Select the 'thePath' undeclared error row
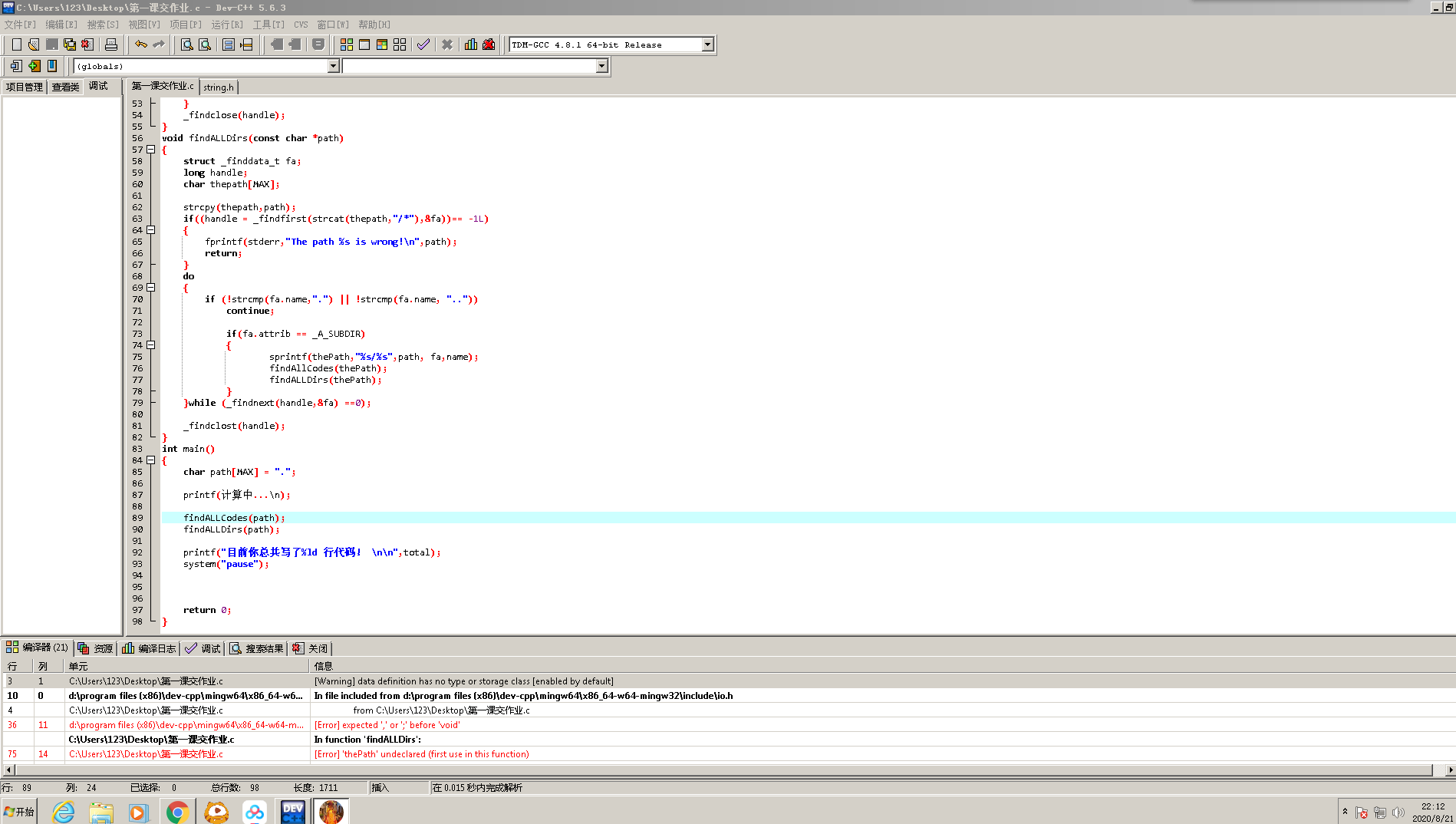Viewport: 1456px width, 824px height. 728,754
